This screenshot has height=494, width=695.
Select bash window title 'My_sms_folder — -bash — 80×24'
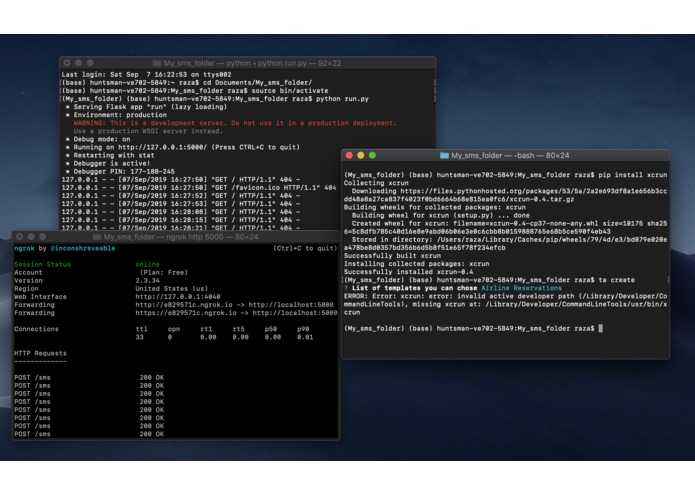click(510, 156)
